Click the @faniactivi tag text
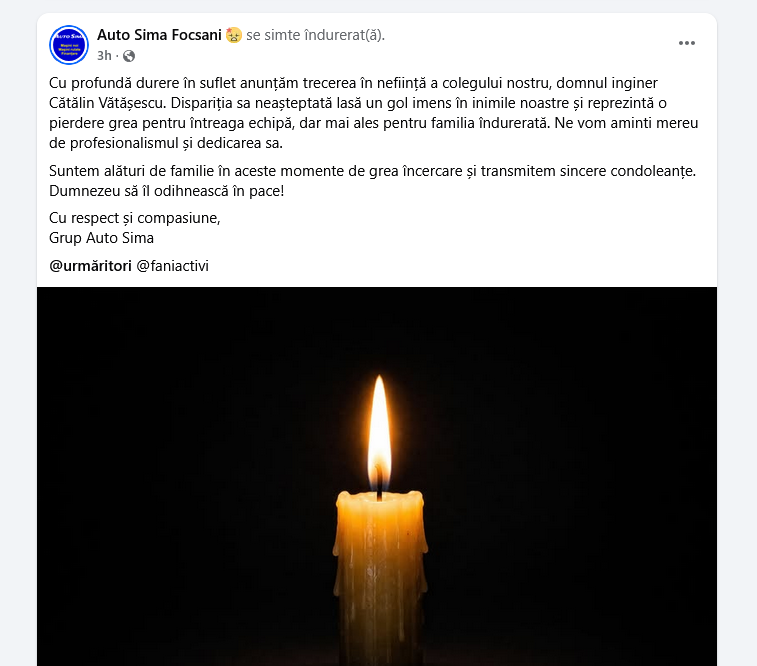The image size is (757, 666). click(172, 266)
